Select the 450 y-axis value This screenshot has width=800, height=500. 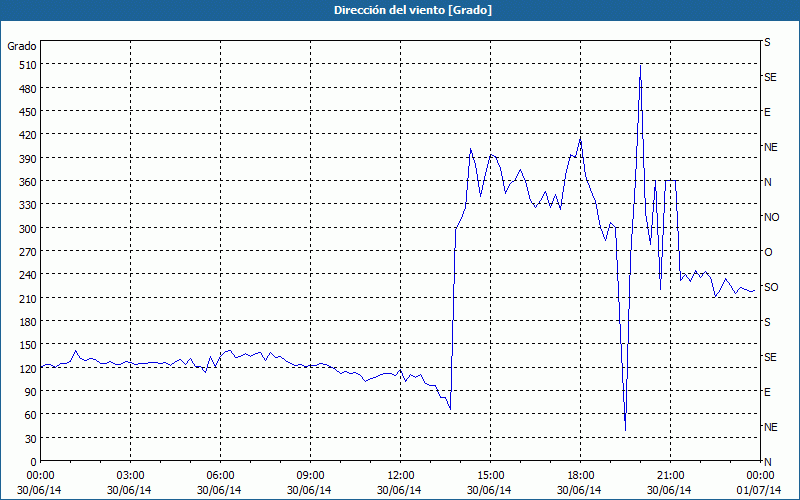coord(28,112)
